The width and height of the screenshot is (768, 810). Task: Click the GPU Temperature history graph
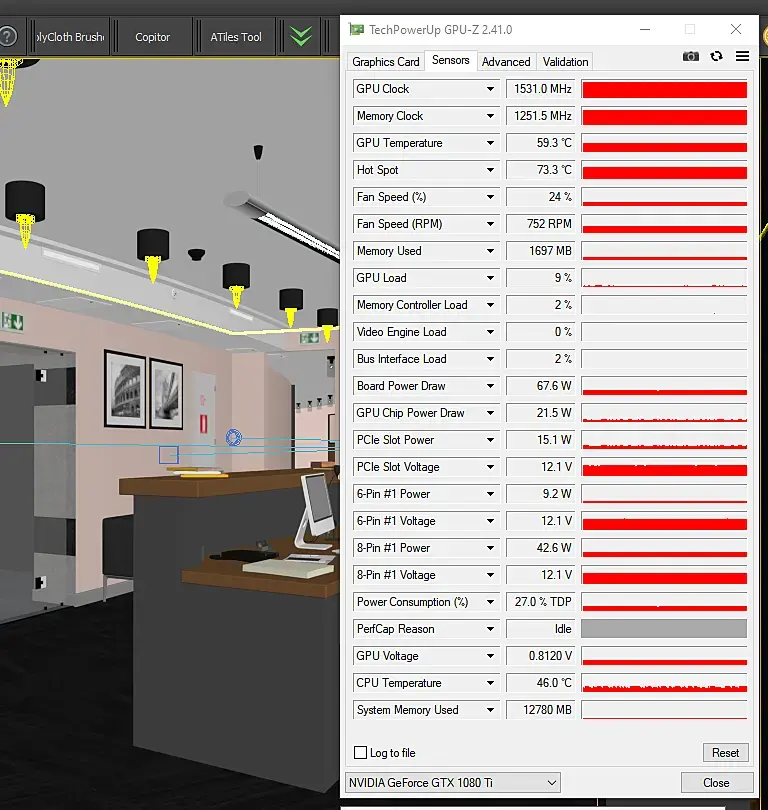pyautogui.click(x=664, y=143)
